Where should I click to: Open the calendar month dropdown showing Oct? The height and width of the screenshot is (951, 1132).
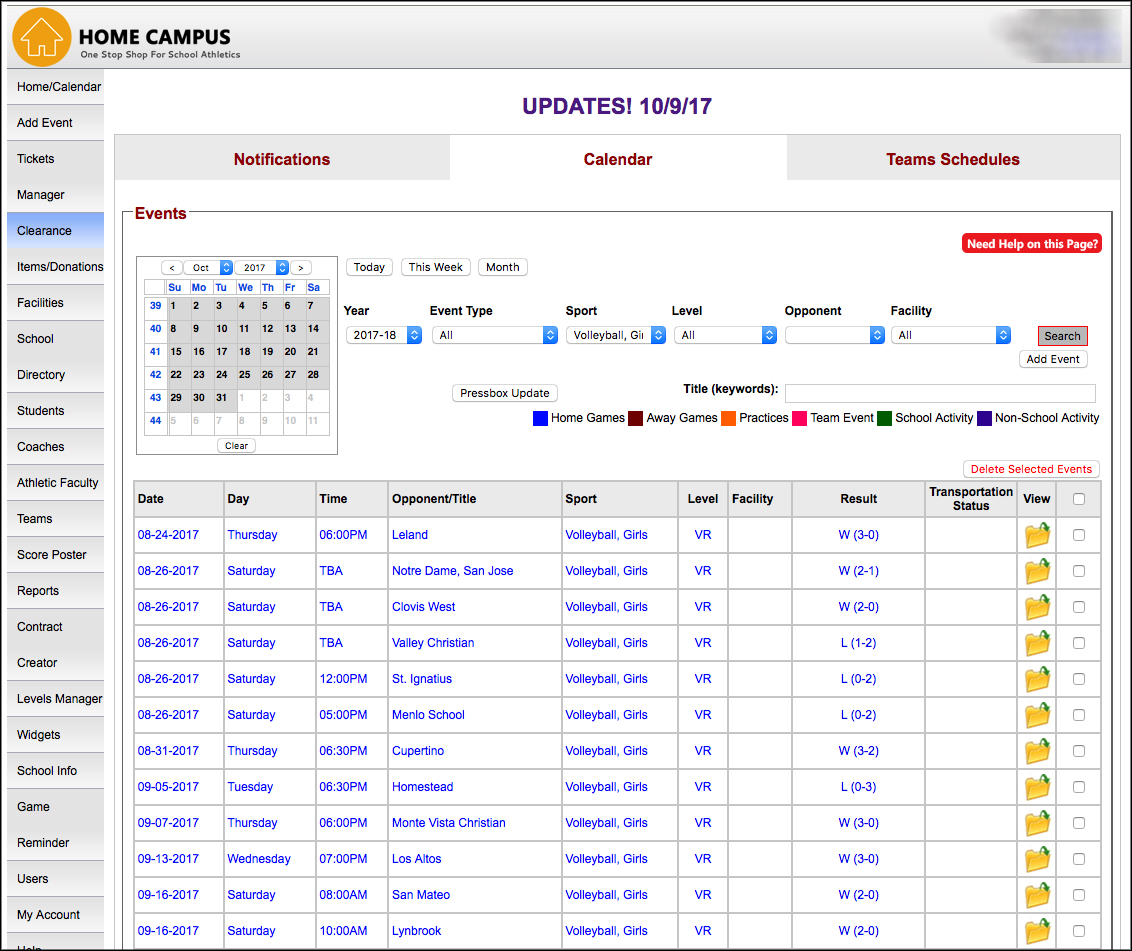pos(208,268)
